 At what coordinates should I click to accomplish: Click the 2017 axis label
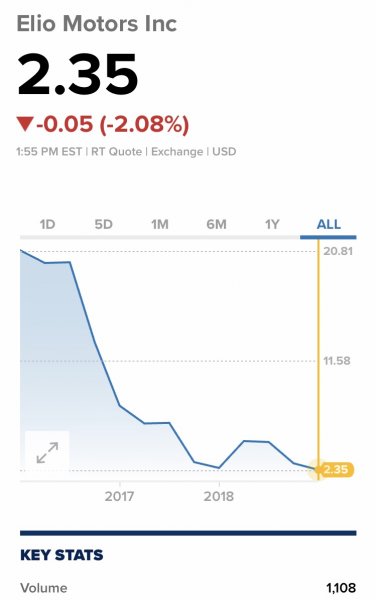point(120,497)
